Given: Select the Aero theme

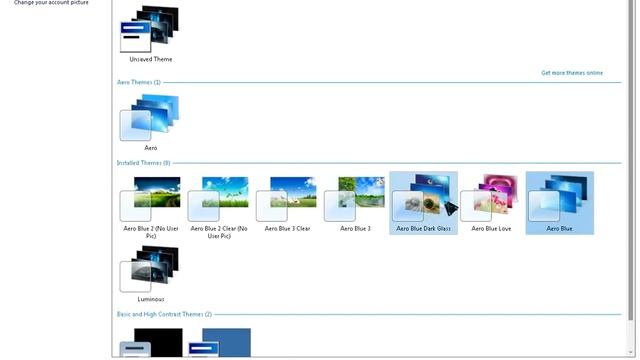Looking at the screenshot, I should [x=150, y=122].
